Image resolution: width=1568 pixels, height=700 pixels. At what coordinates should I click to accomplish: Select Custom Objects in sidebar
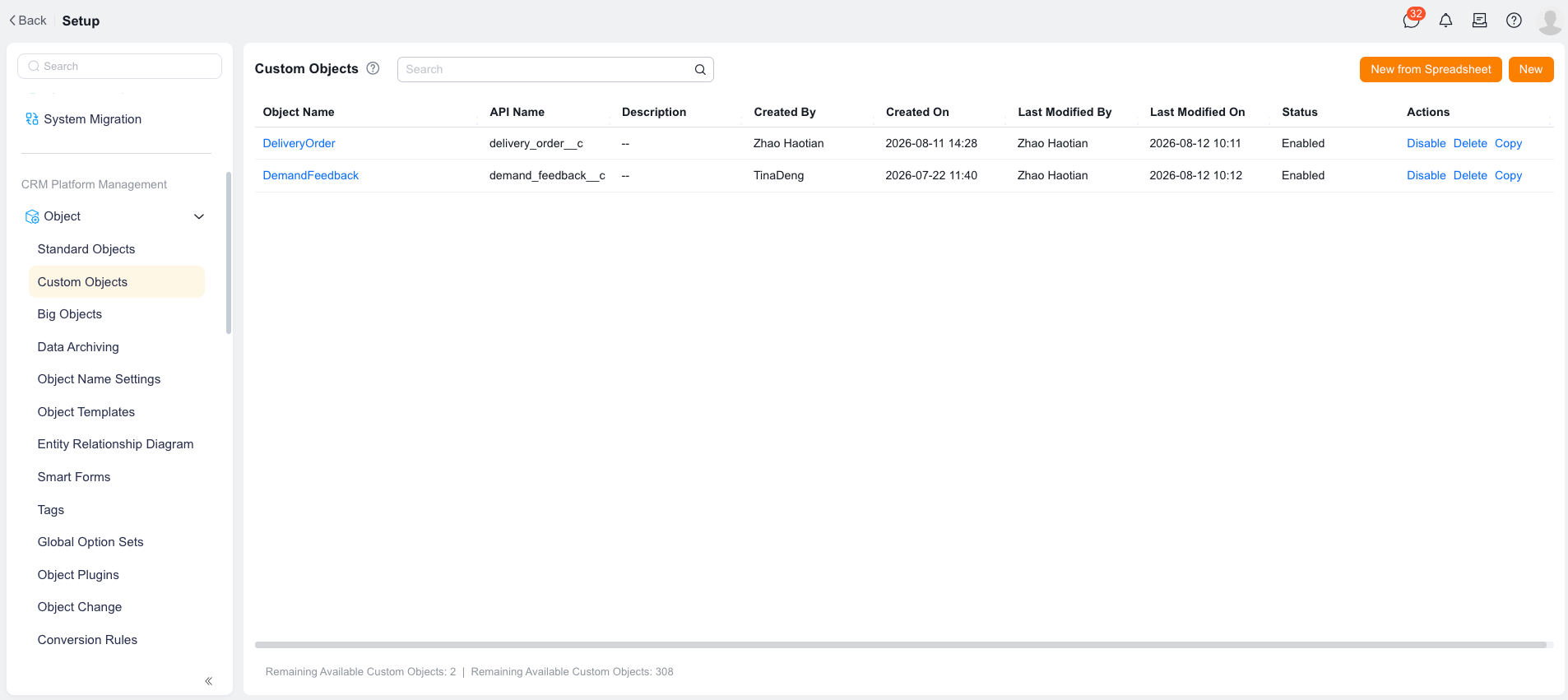[117, 282]
